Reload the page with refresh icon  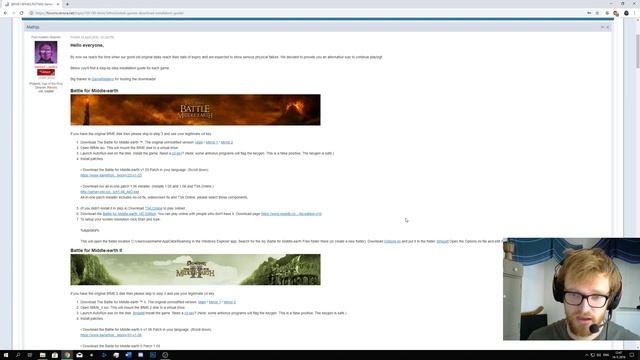click(x=22, y=13)
